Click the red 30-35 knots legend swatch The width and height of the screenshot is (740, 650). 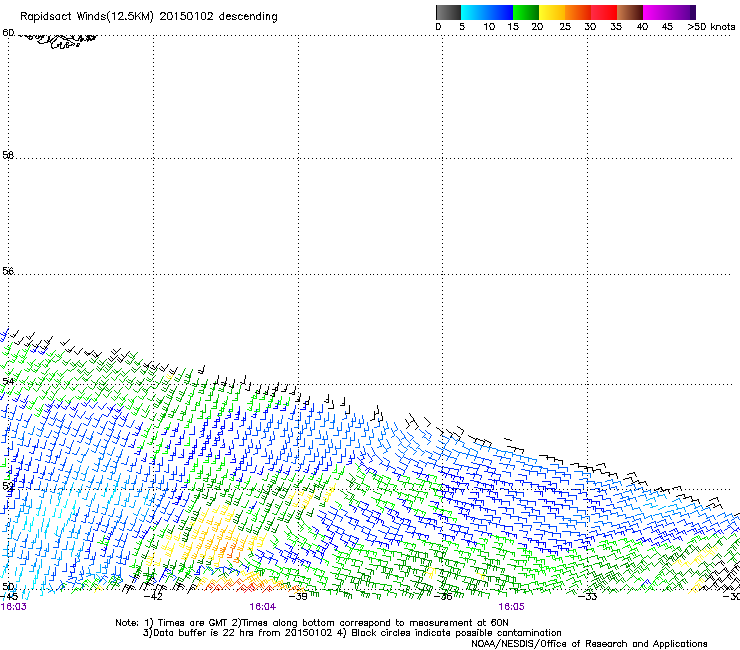604,12
